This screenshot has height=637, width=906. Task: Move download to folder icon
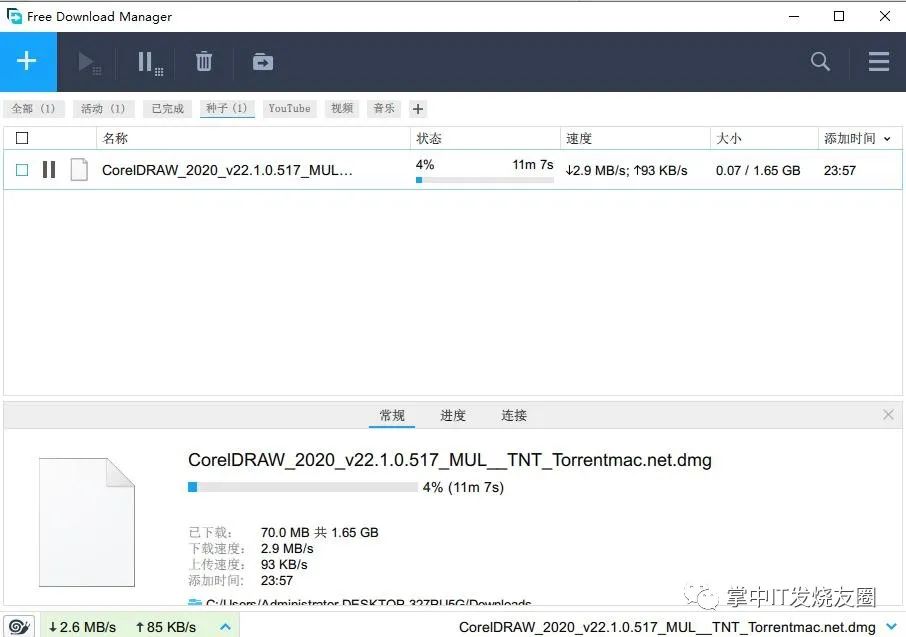(x=263, y=61)
